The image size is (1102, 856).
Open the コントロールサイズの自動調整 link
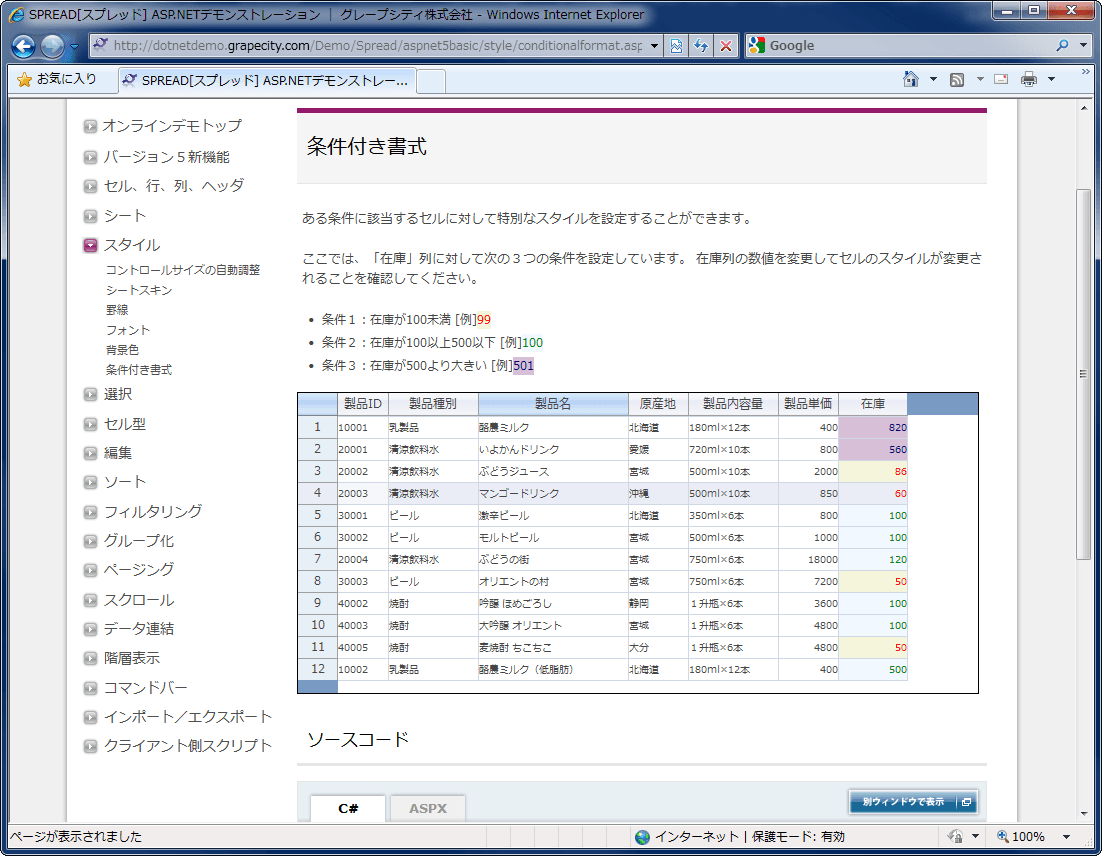[x=183, y=270]
